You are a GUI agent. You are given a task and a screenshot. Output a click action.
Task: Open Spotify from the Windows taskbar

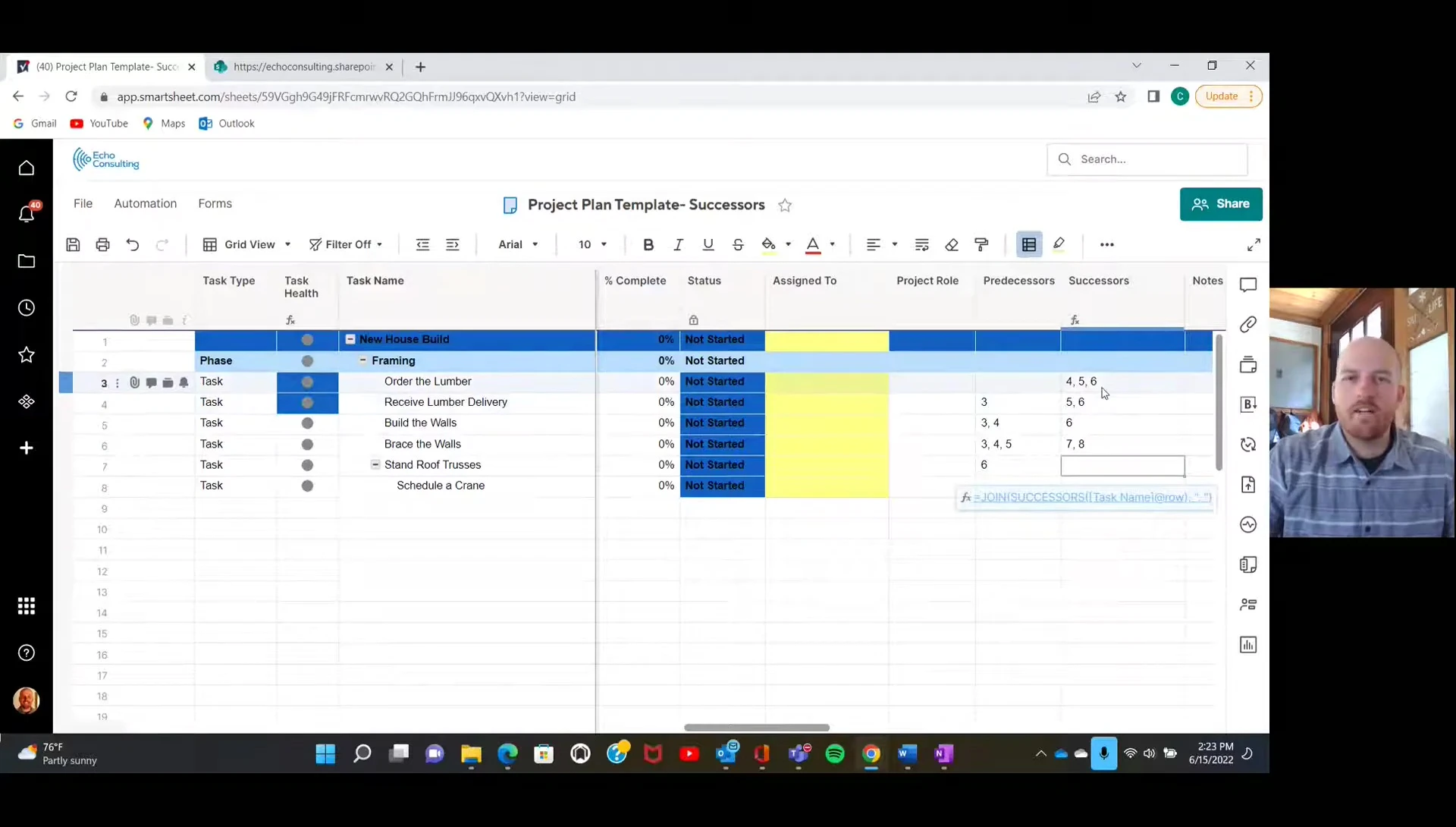point(835,753)
